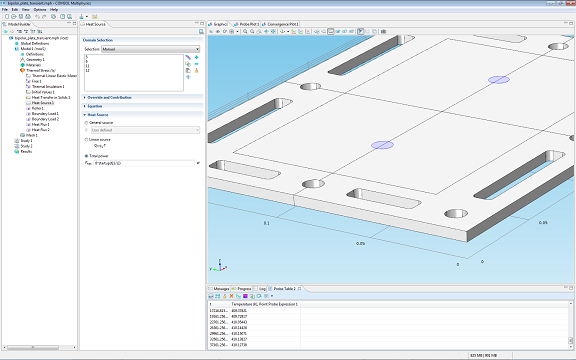The image size is (576, 360).
Task: Open the Help menu
Action: coord(54,10)
